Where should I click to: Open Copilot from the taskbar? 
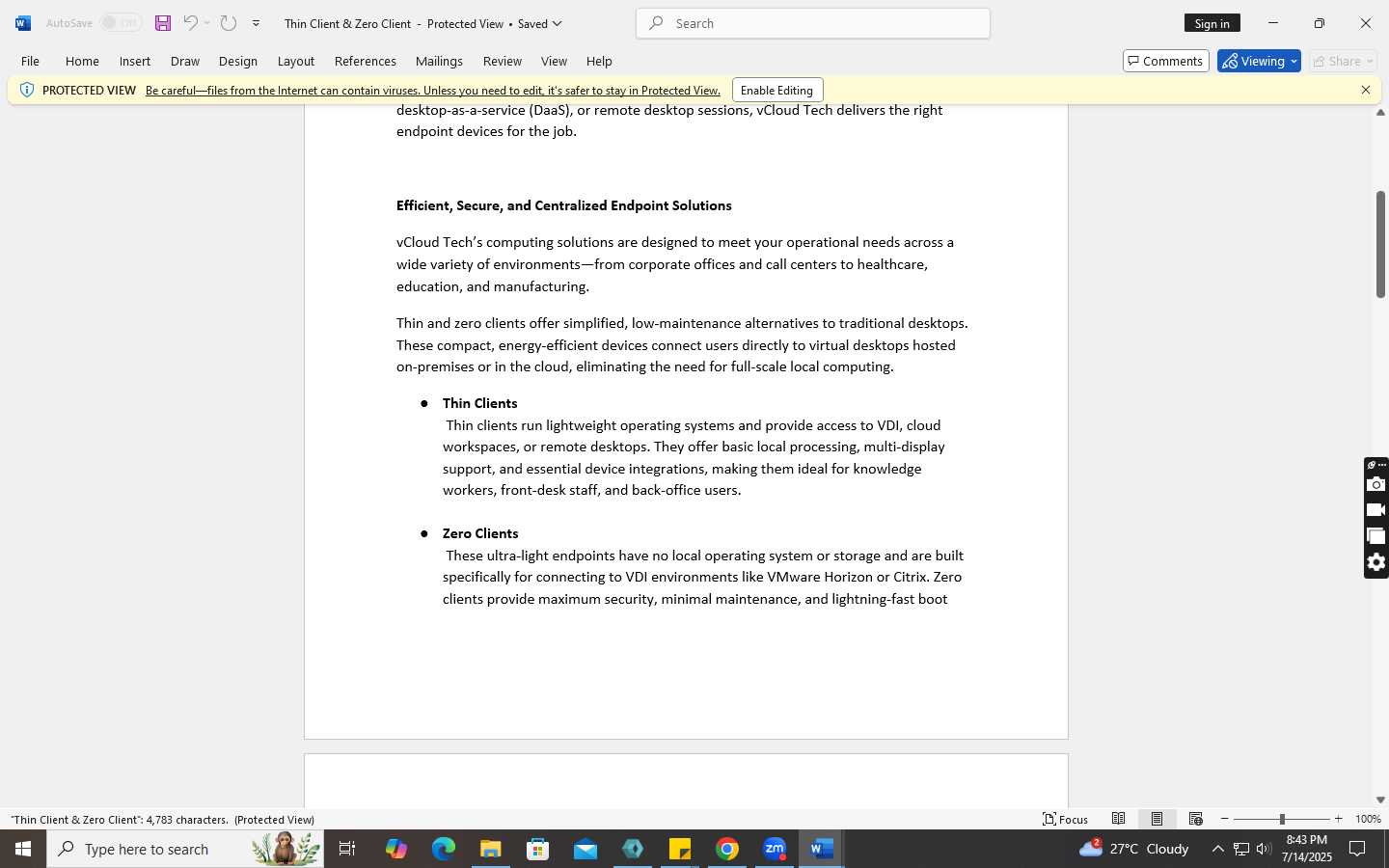pos(395,849)
